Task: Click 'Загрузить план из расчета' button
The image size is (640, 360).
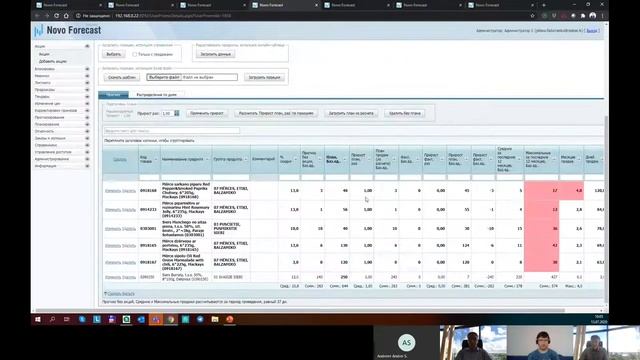Action: 351,113
